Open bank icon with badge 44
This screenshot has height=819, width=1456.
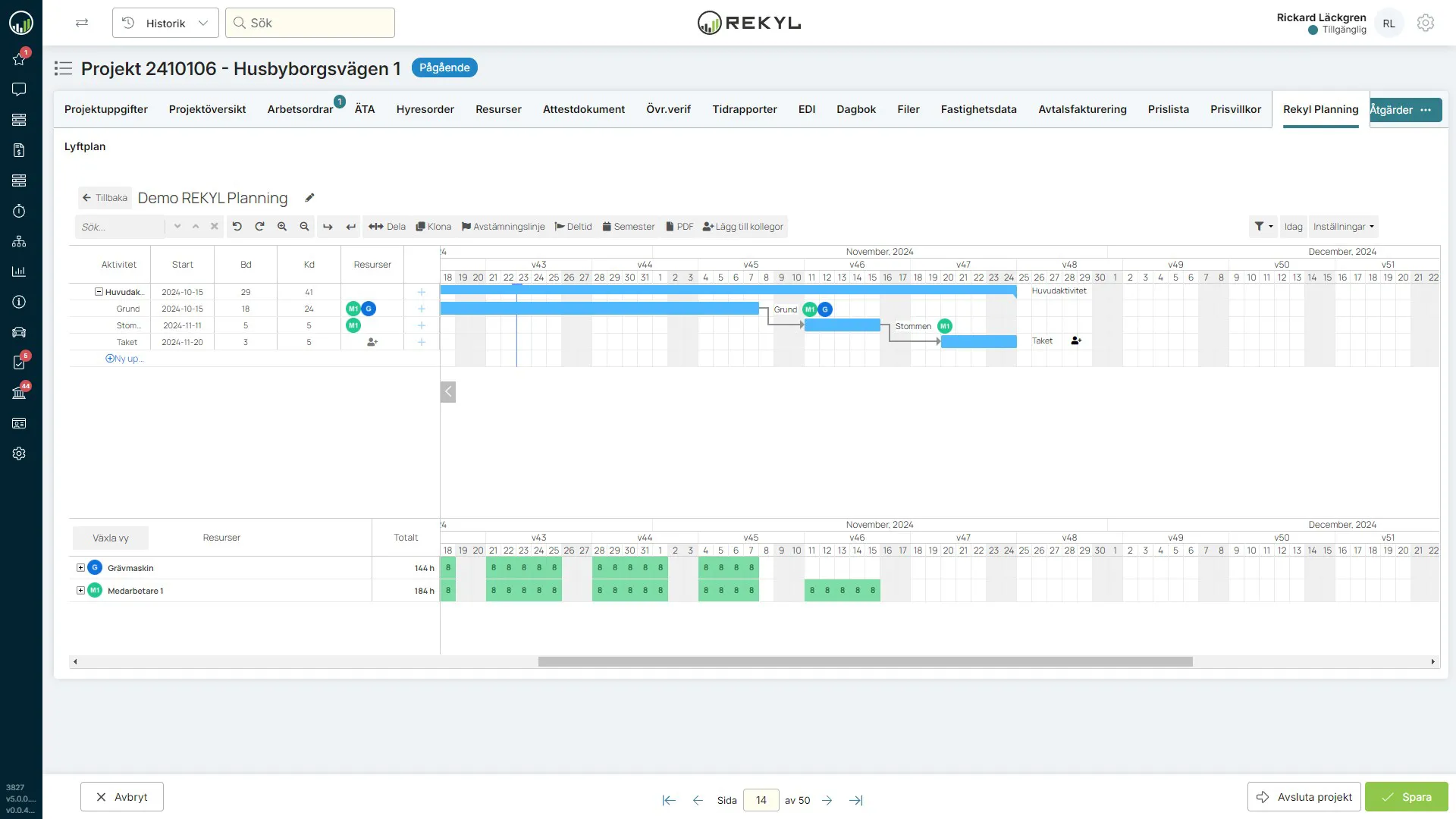point(19,393)
